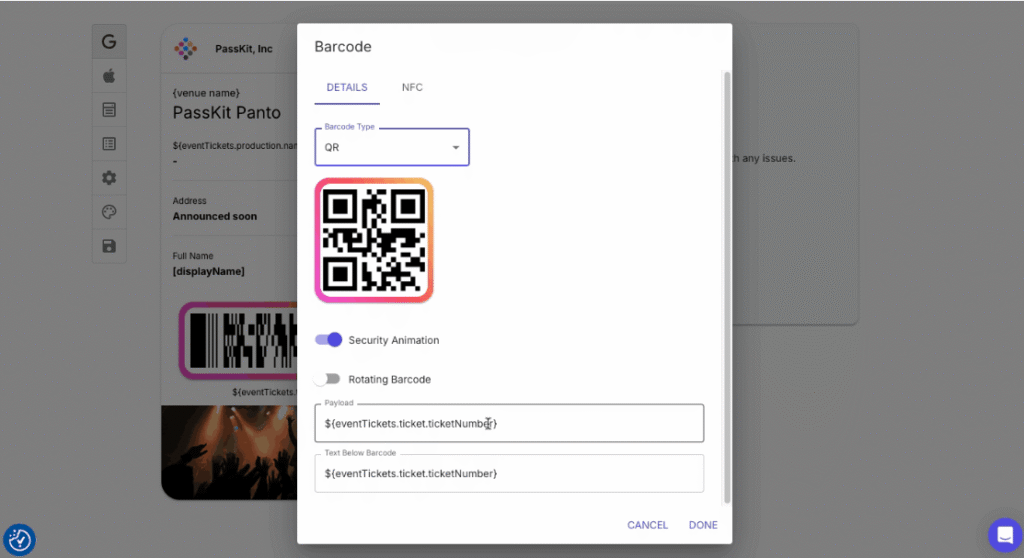The width and height of the screenshot is (1024, 558).
Task: Click the layout icon directly below the Apple icon
Action: [x=109, y=110]
